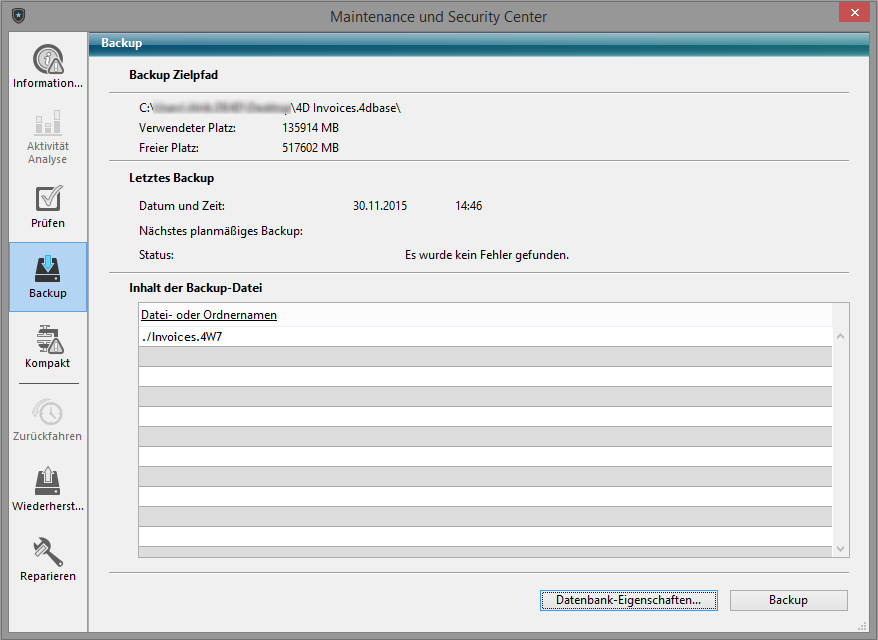Click the Datenbank-Eigenschaften button
The height and width of the screenshot is (640, 878).
(629, 600)
